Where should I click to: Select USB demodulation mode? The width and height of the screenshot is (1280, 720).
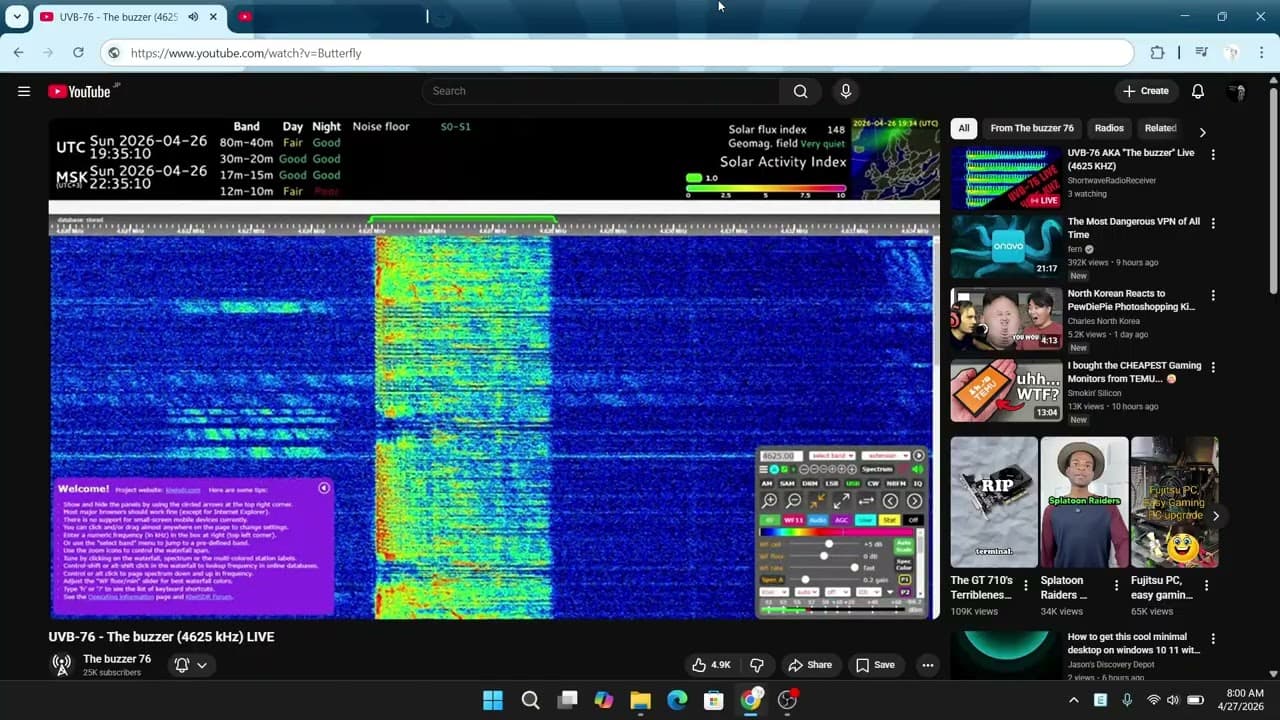(x=852, y=484)
